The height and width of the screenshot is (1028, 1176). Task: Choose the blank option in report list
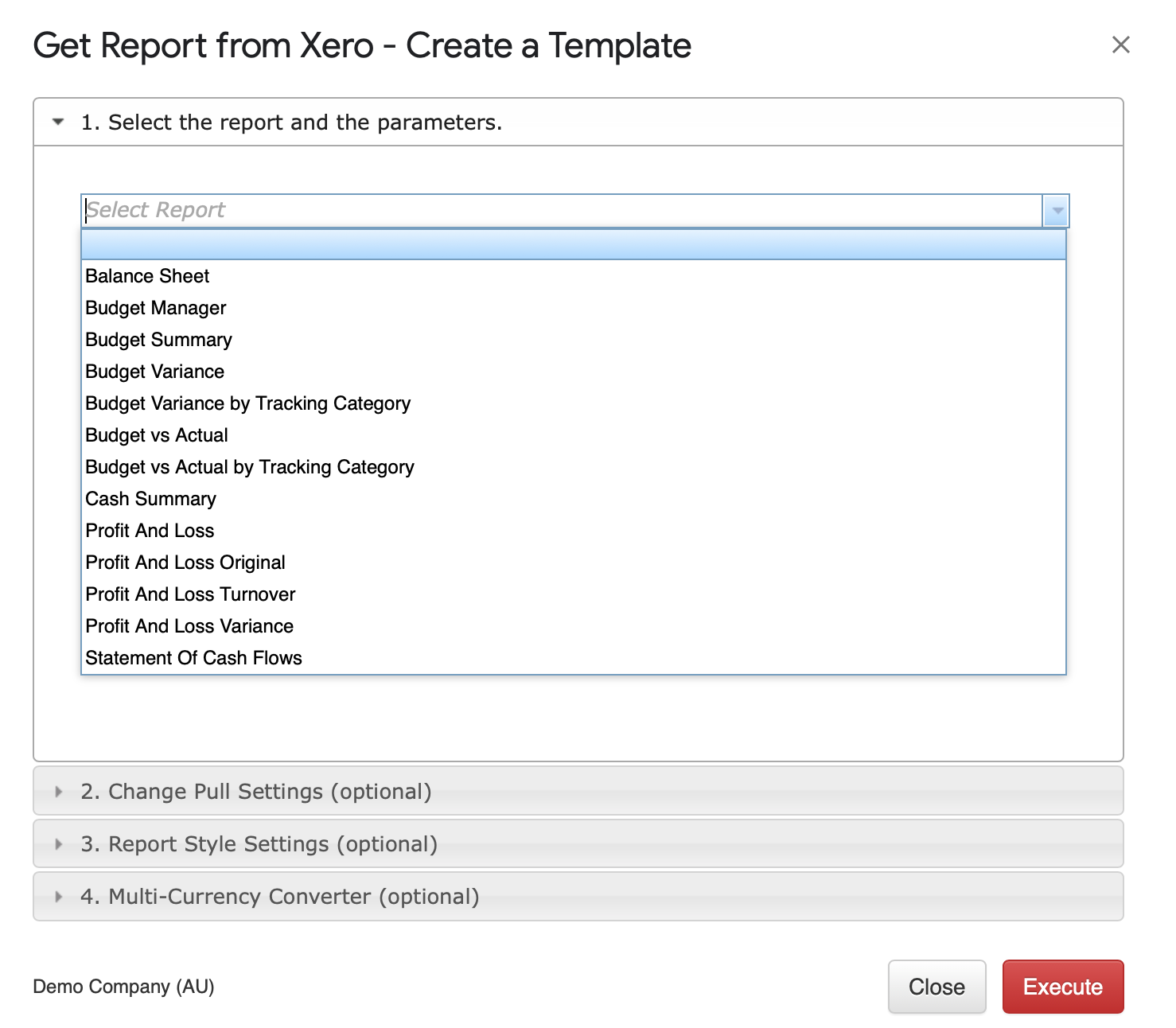574,245
